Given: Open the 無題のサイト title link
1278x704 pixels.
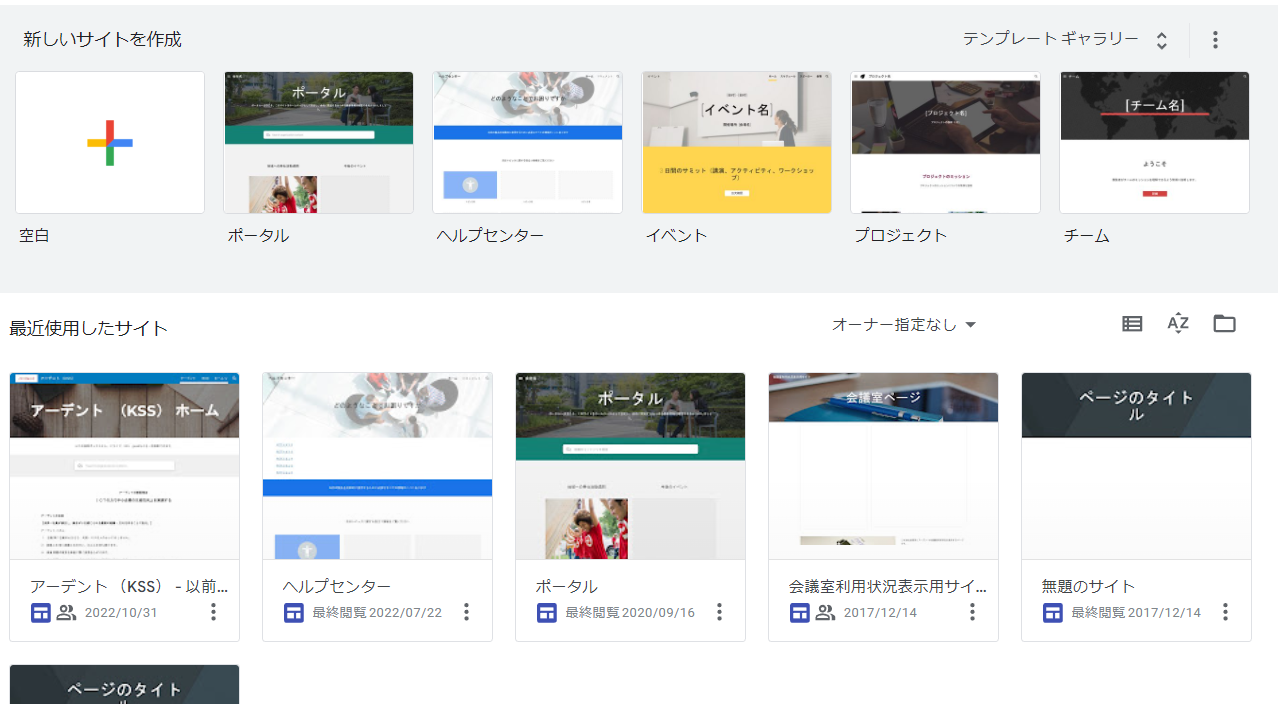Looking at the screenshot, I should click(x=1088, y=587).
